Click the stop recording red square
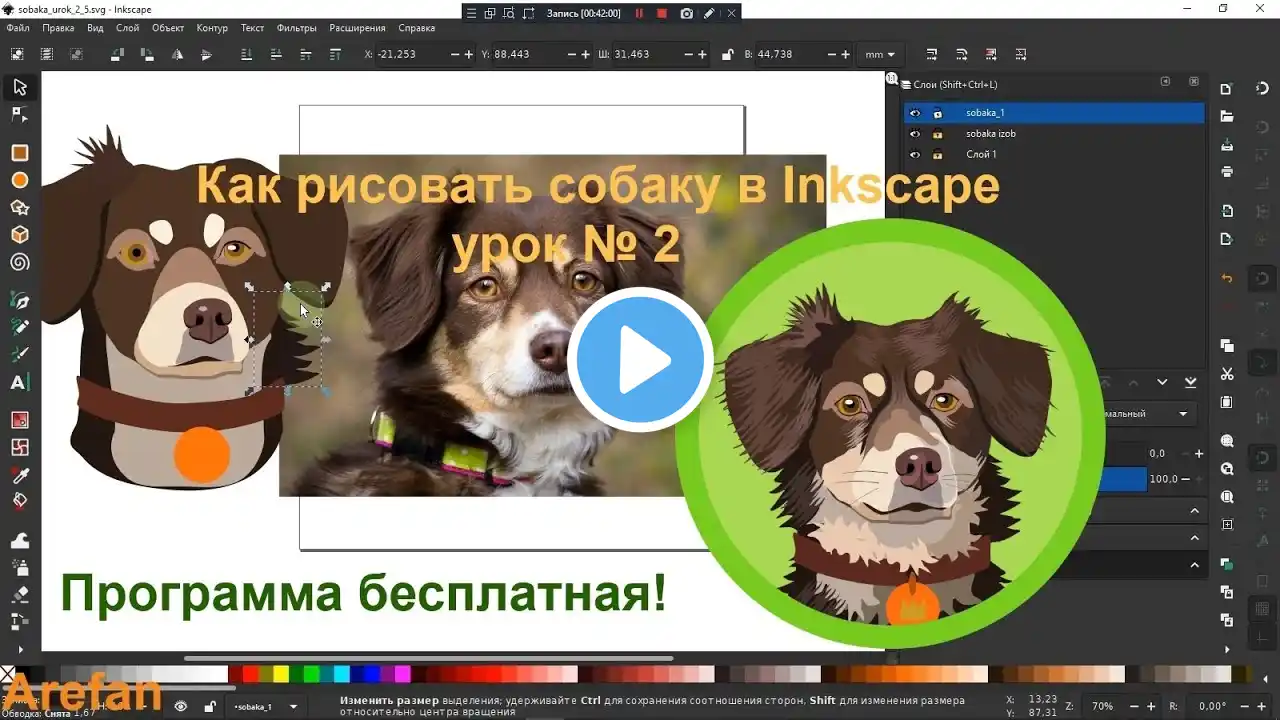 [662, 13]
